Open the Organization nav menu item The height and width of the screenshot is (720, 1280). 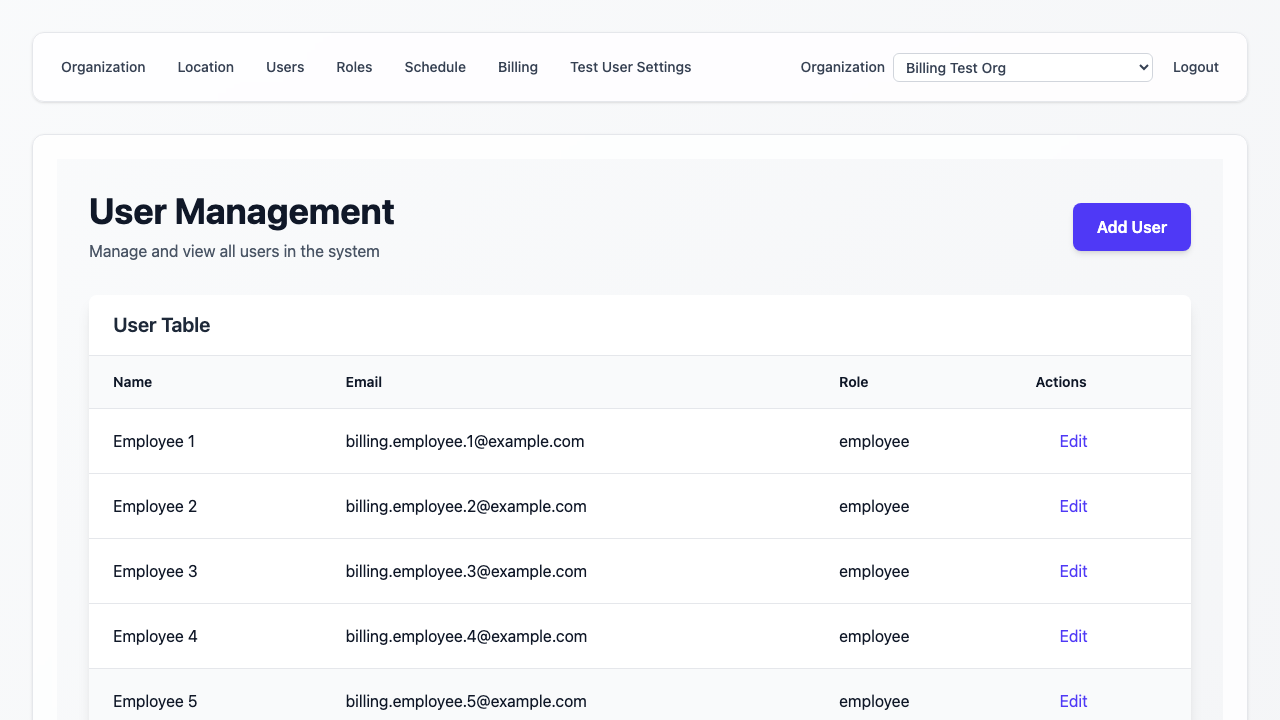tap(103, 67)
